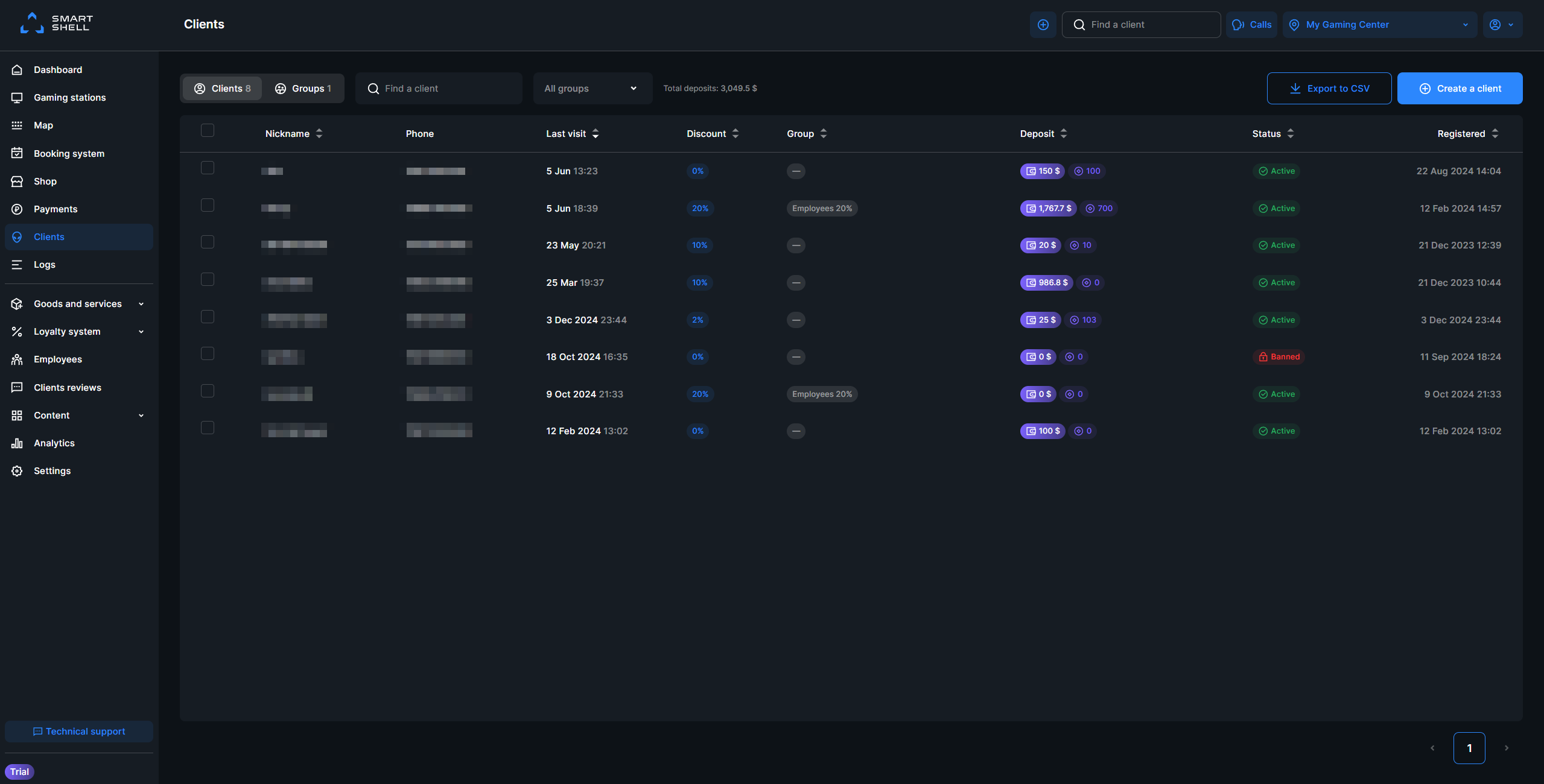Image resolution: width=1544 pixels, height=784 pixels.
Task: Check the row last visited 9 Oct 2024
Action: pos(208,391)
